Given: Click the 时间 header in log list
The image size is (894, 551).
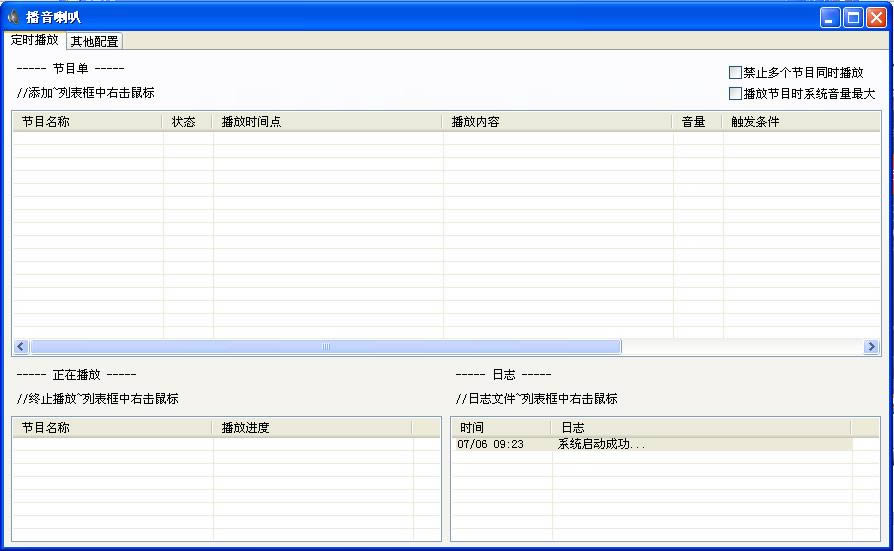Looking at the screenshot, I should pyautogui.click(x=501, y=427).
